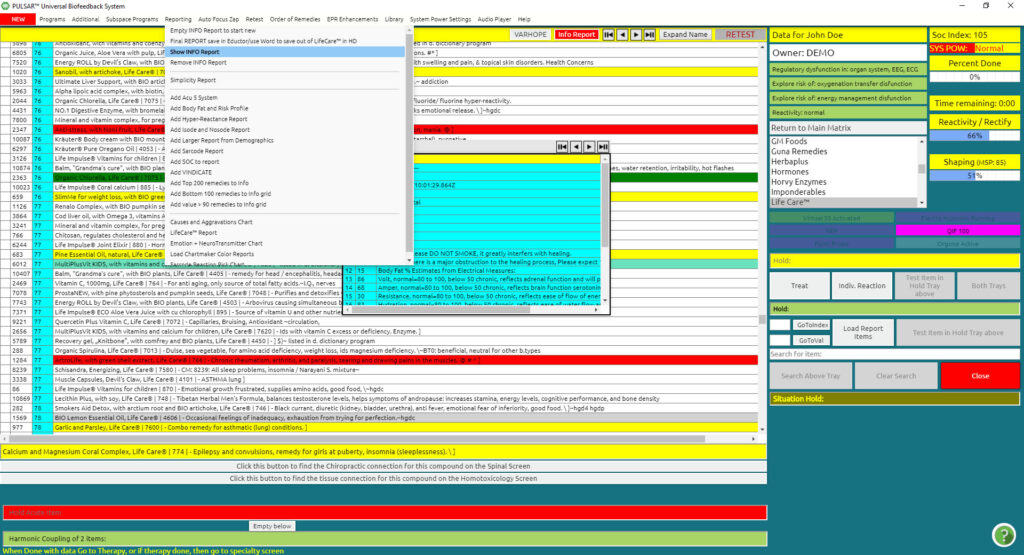Open the Library menu
This screenshot has height=555, width=1024.
point(394,19)
